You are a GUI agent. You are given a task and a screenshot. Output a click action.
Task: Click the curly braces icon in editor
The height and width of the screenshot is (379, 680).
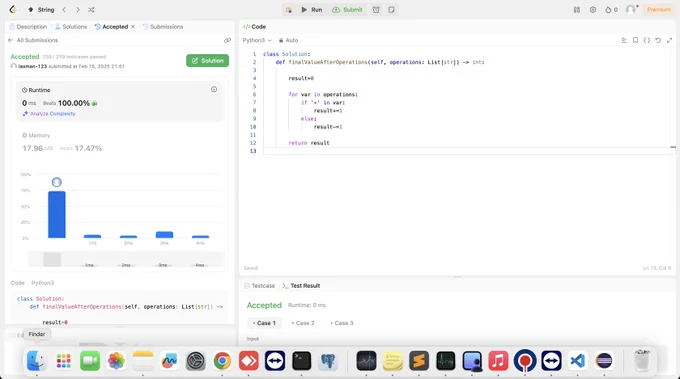(647, 40)
